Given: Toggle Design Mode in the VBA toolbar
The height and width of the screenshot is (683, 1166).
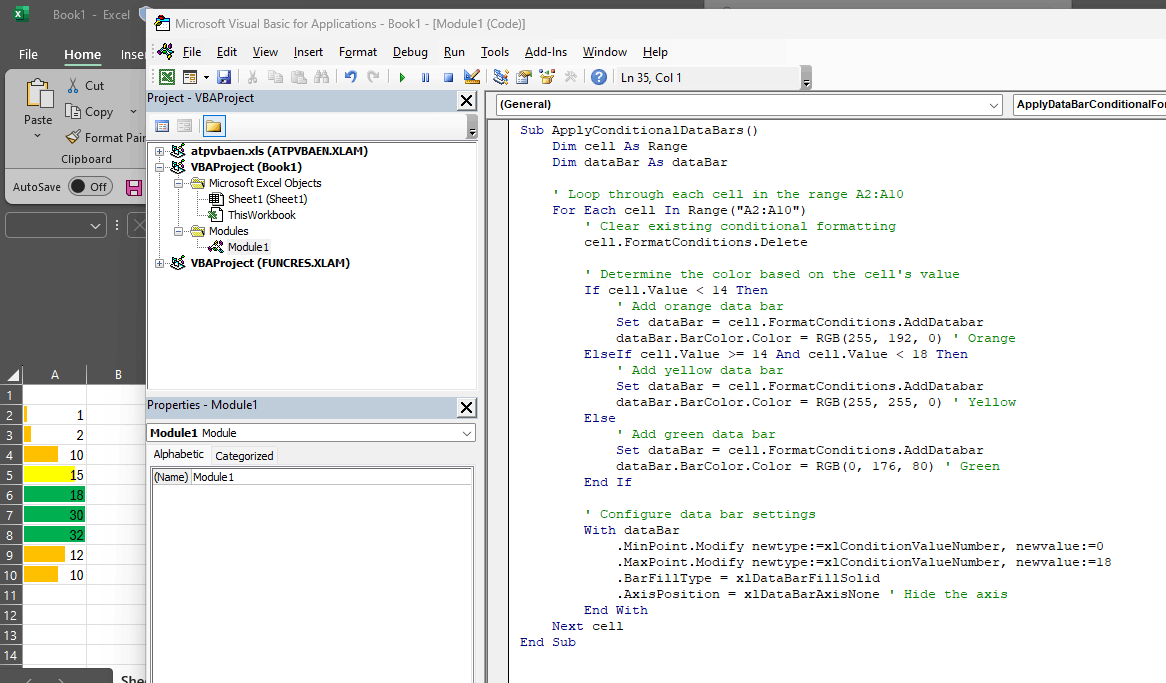Looking at the screenshot, I should pos(472,77).
